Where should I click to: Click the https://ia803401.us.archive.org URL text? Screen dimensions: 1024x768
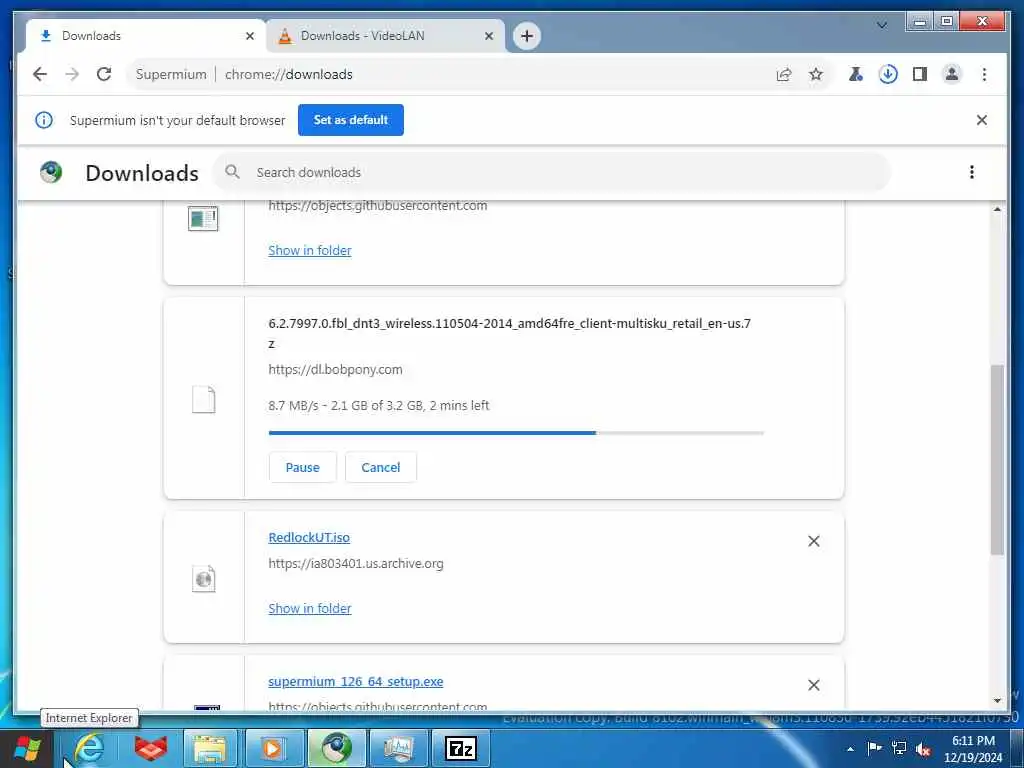click(x=356, y=564)
